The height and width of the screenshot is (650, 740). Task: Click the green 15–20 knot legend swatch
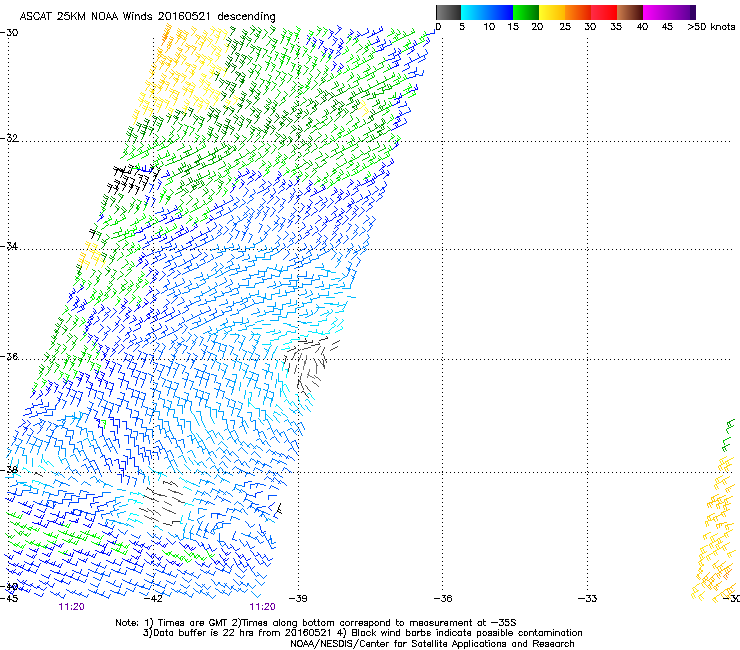(x=526, y=12)
